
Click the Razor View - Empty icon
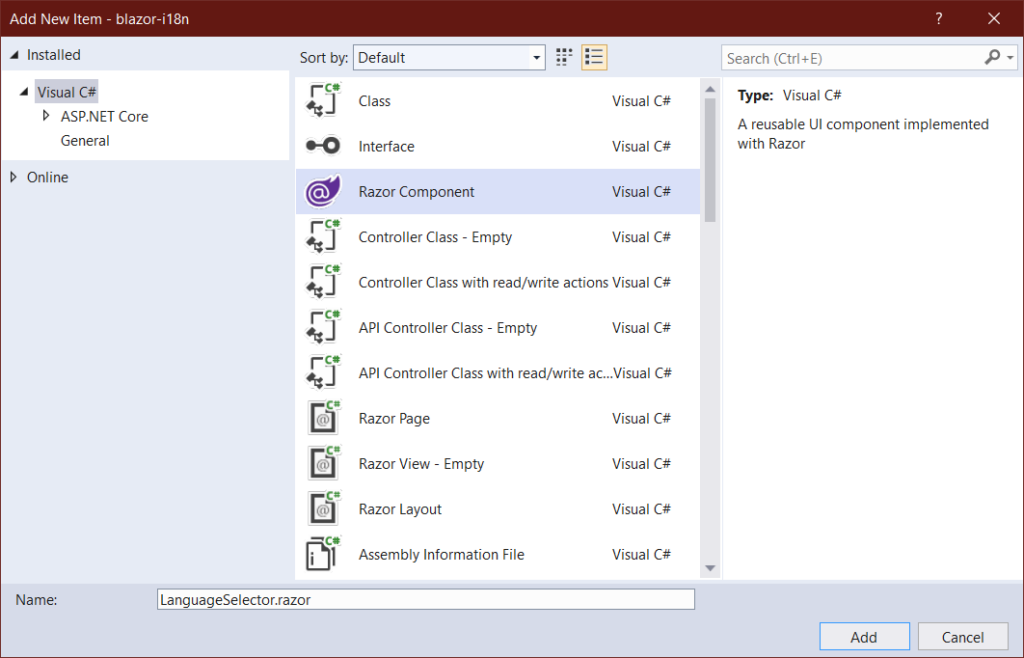click(x=324, y=463)
